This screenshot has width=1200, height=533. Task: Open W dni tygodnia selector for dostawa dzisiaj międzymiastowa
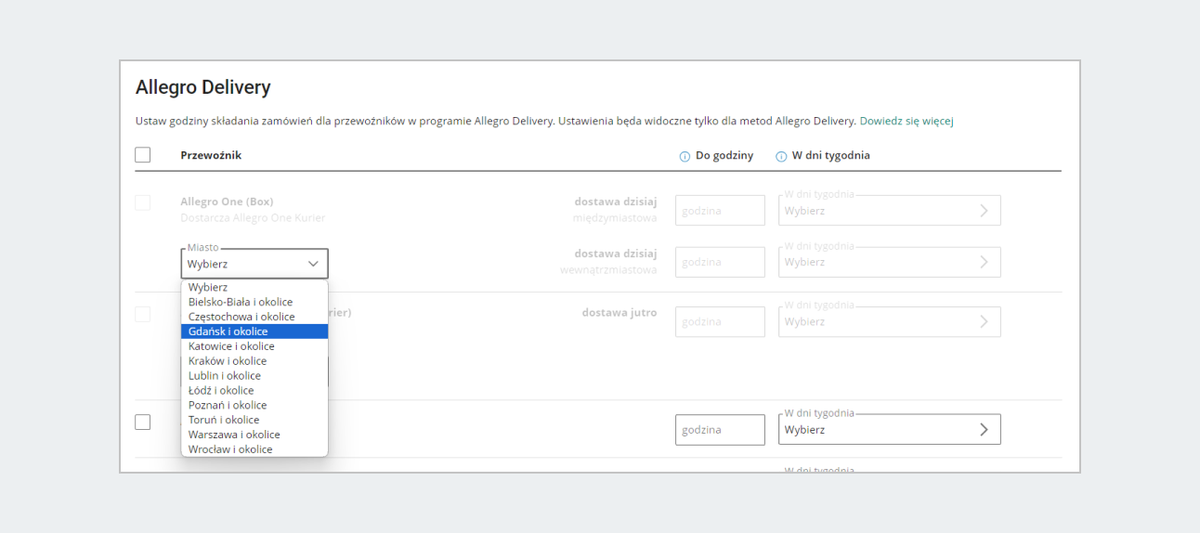[x=889, y=210]
